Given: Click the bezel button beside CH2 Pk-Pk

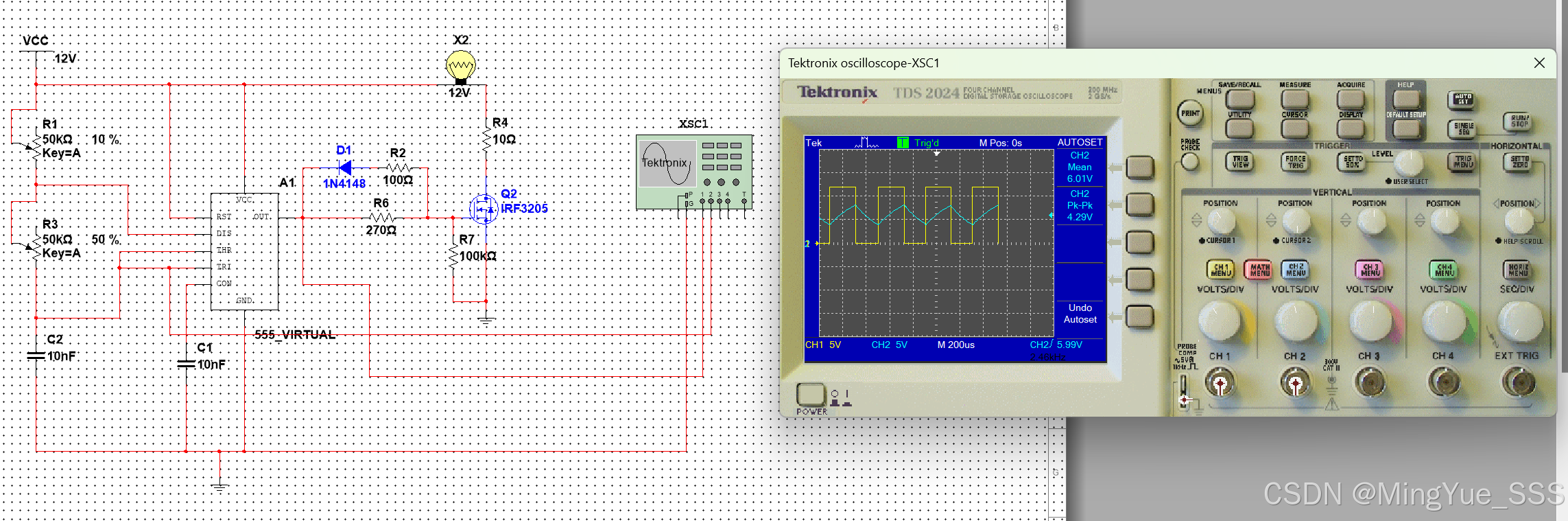Looking at the screenshot, I should [x=1140, y=205].
